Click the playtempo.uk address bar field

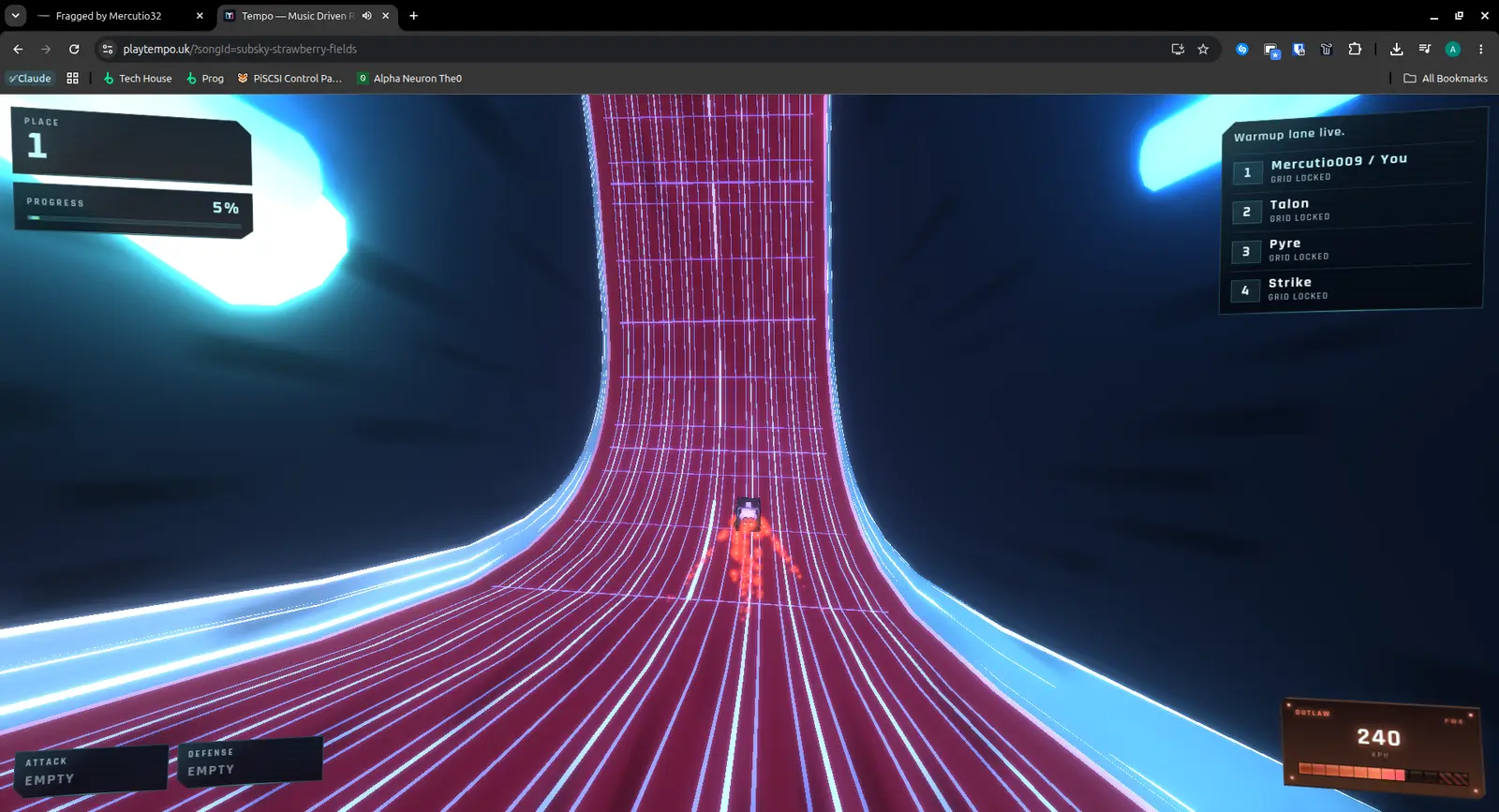coord(637,49)
